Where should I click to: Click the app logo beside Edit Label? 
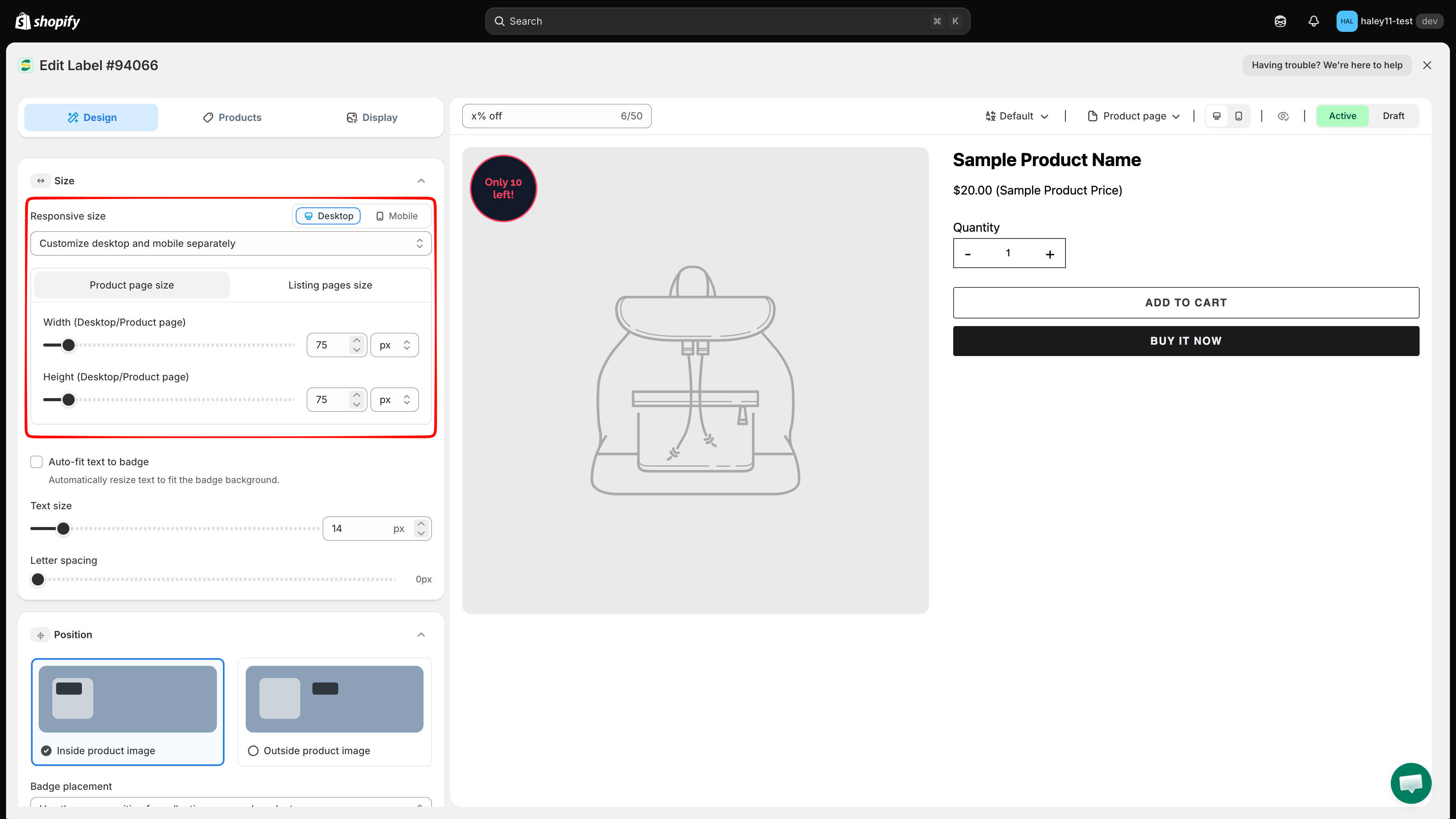[x=26, y=65]
